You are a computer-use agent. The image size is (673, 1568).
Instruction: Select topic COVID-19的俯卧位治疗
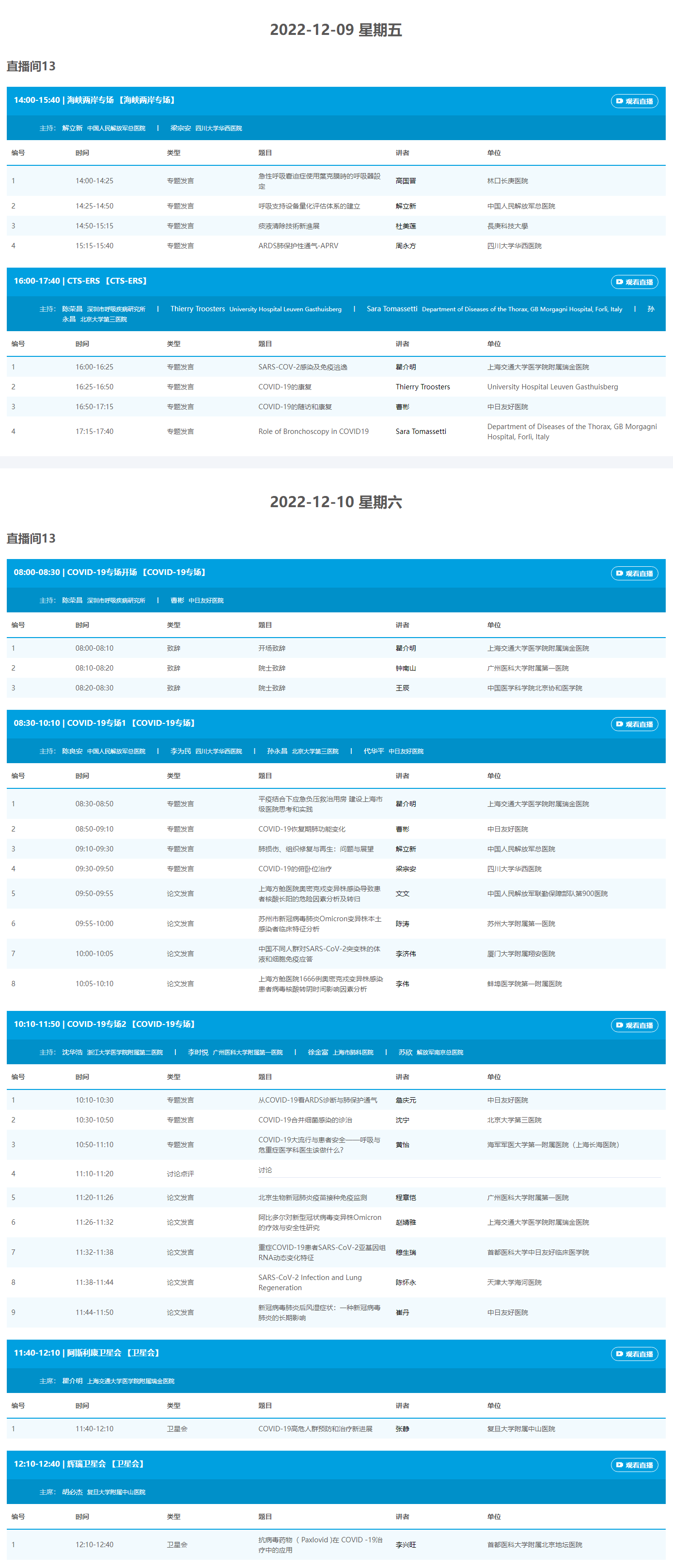tap(295, 869)
